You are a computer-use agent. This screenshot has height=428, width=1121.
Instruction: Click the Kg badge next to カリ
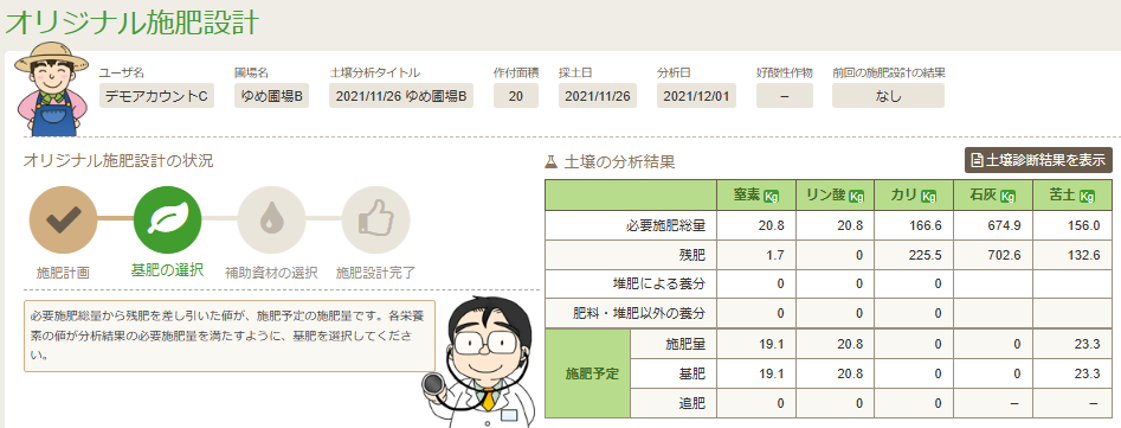click(x=929, y=196)
